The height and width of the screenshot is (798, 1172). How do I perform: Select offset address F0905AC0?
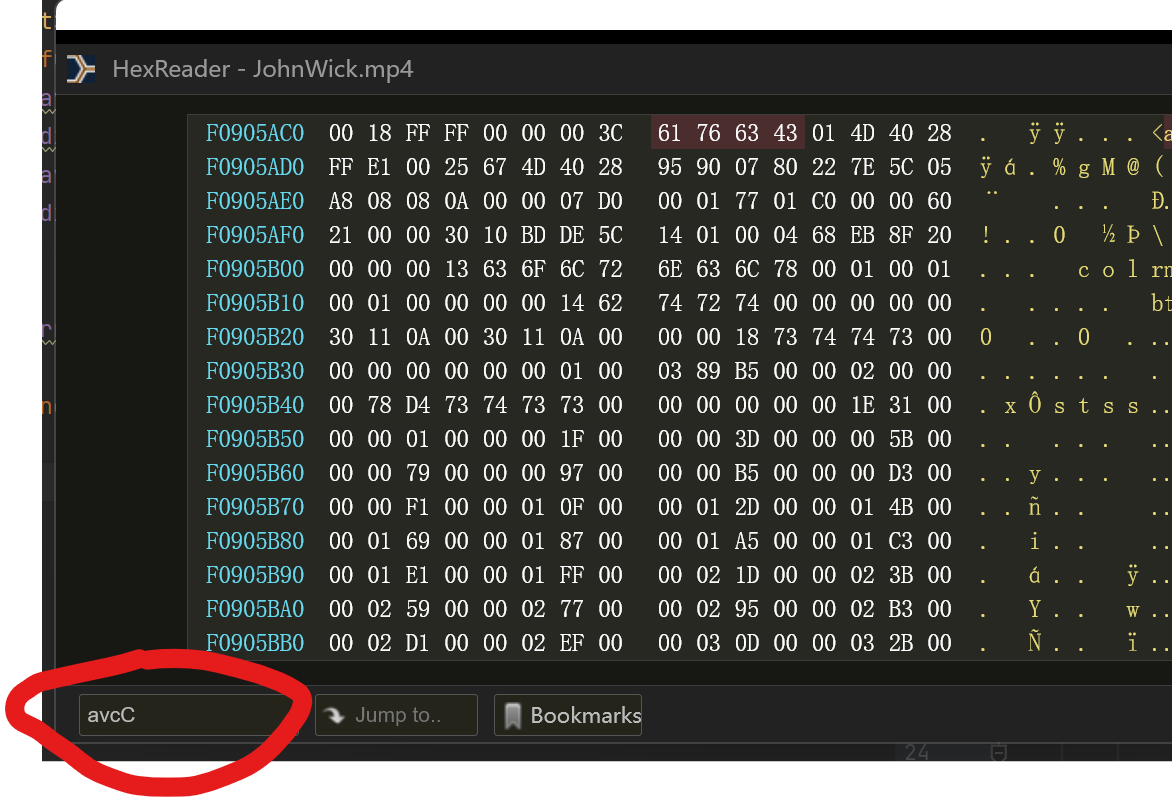click(x=255, y=133)
